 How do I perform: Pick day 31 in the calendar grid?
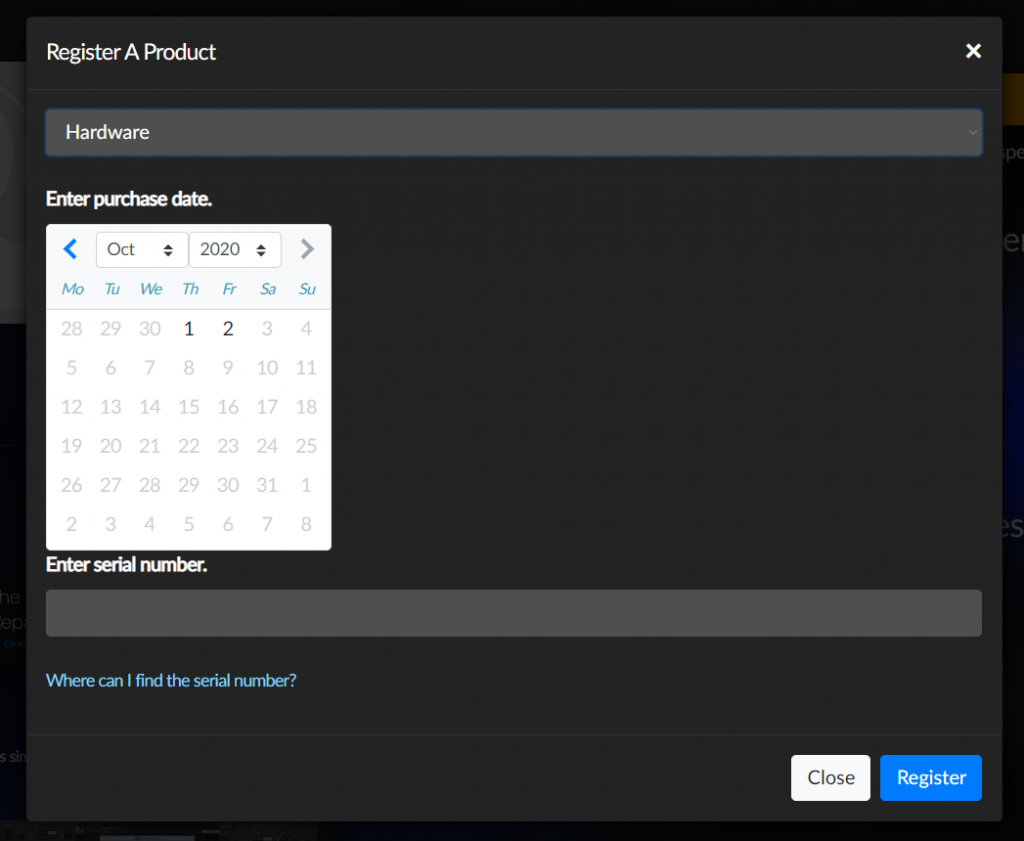click(x=267, y=485)
